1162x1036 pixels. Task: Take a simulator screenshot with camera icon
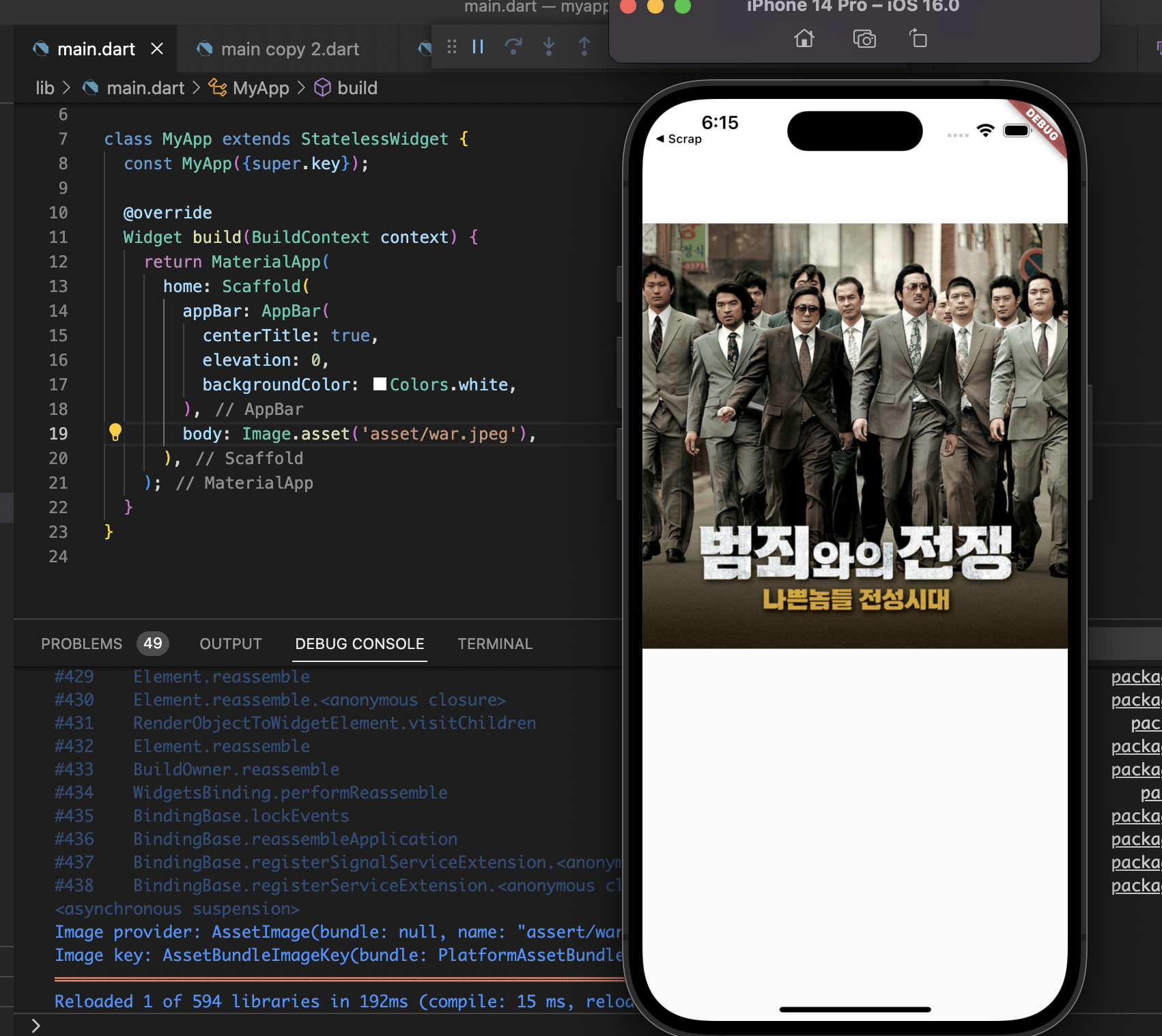click(x=864, y=39)
